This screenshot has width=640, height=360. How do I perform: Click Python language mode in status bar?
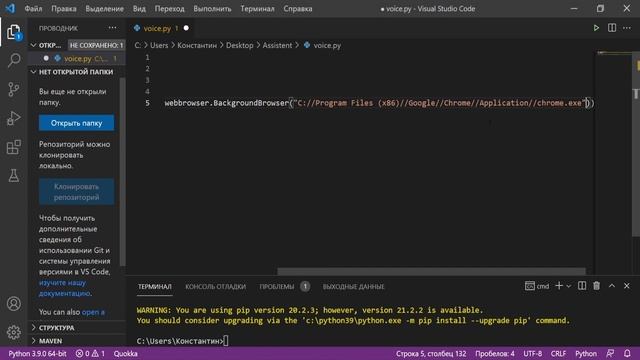click(586, 353)
